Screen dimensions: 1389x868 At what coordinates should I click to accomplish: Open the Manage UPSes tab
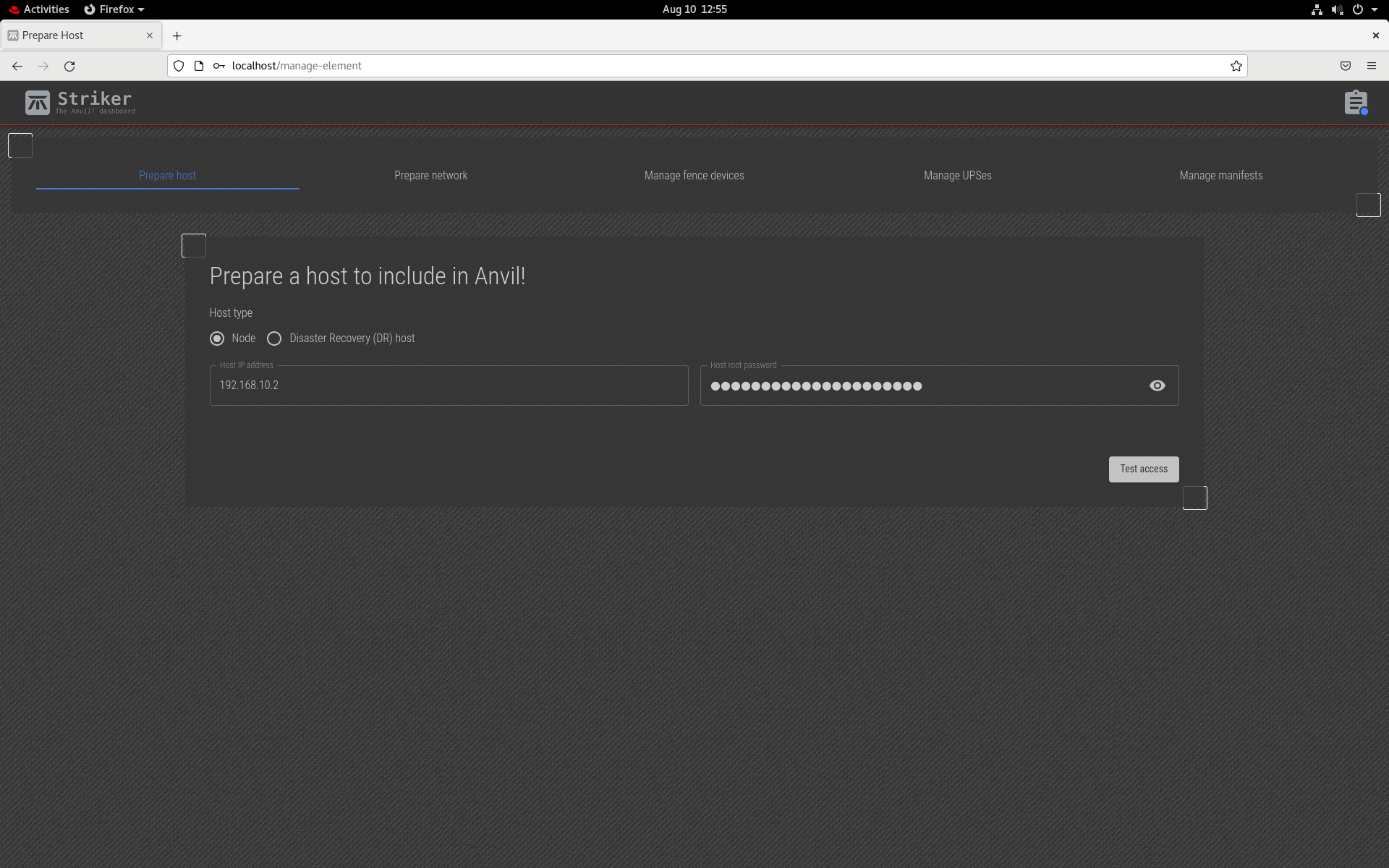[957, 176]
